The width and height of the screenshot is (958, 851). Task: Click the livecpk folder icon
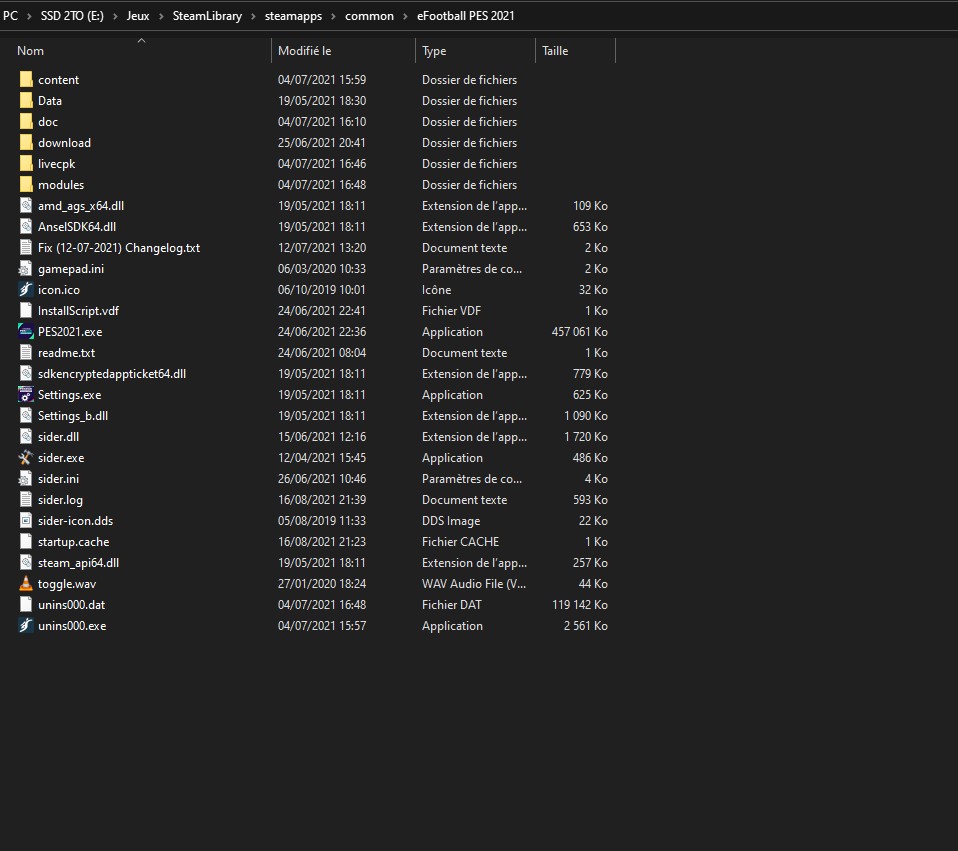coord(26,164)
